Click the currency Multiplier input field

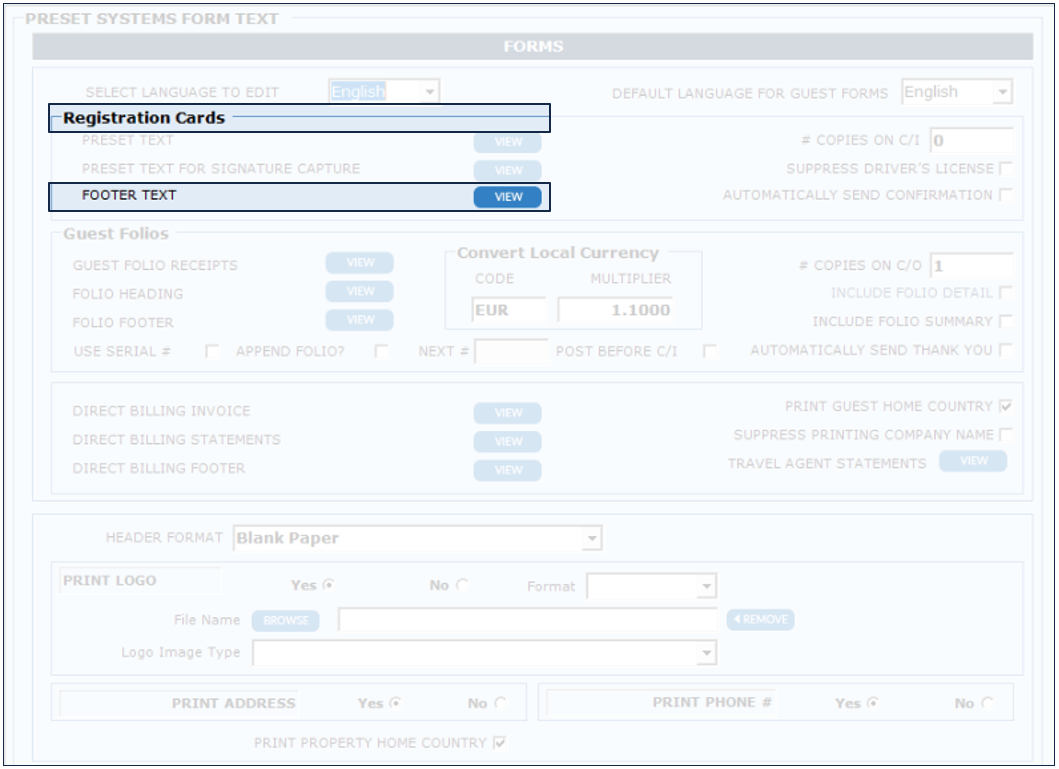(615, 310)
